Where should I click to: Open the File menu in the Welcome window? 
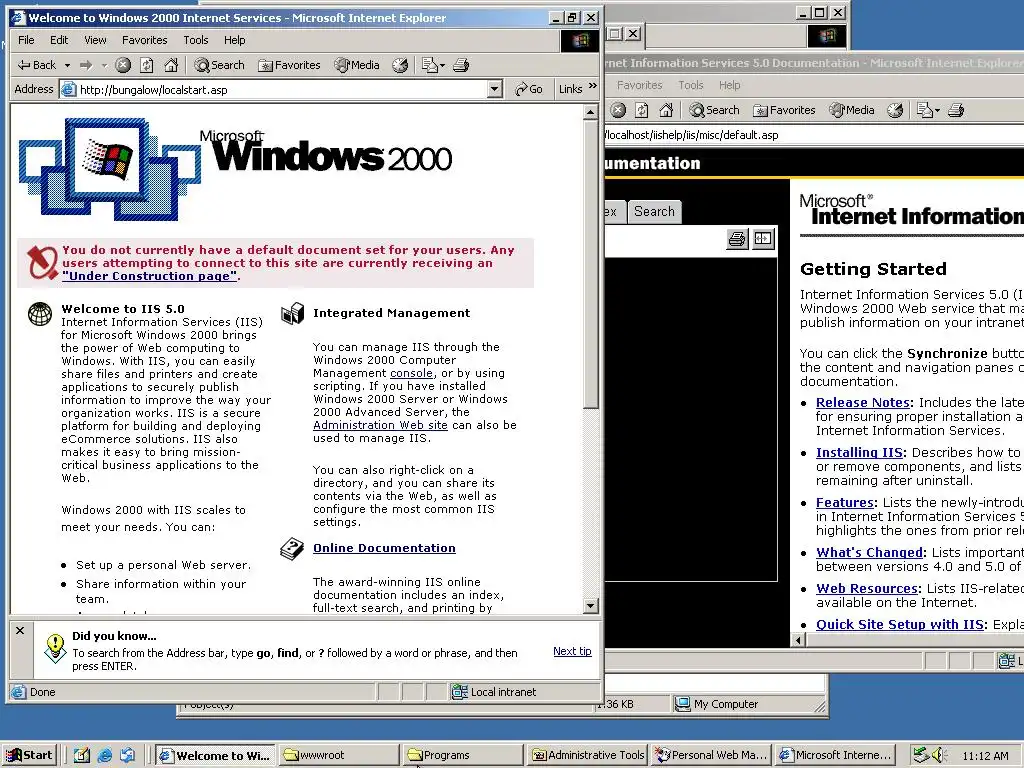pyautogui.click(x=26, y=40)
